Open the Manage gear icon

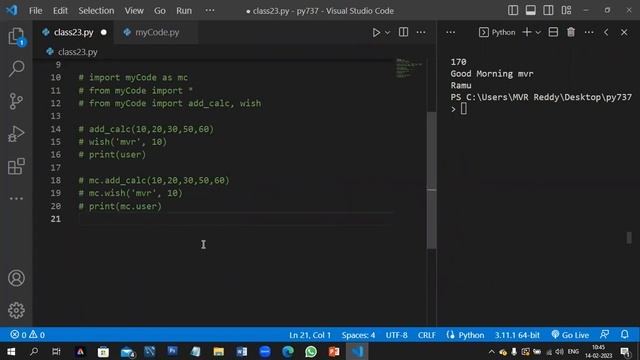tap(16, 311)
